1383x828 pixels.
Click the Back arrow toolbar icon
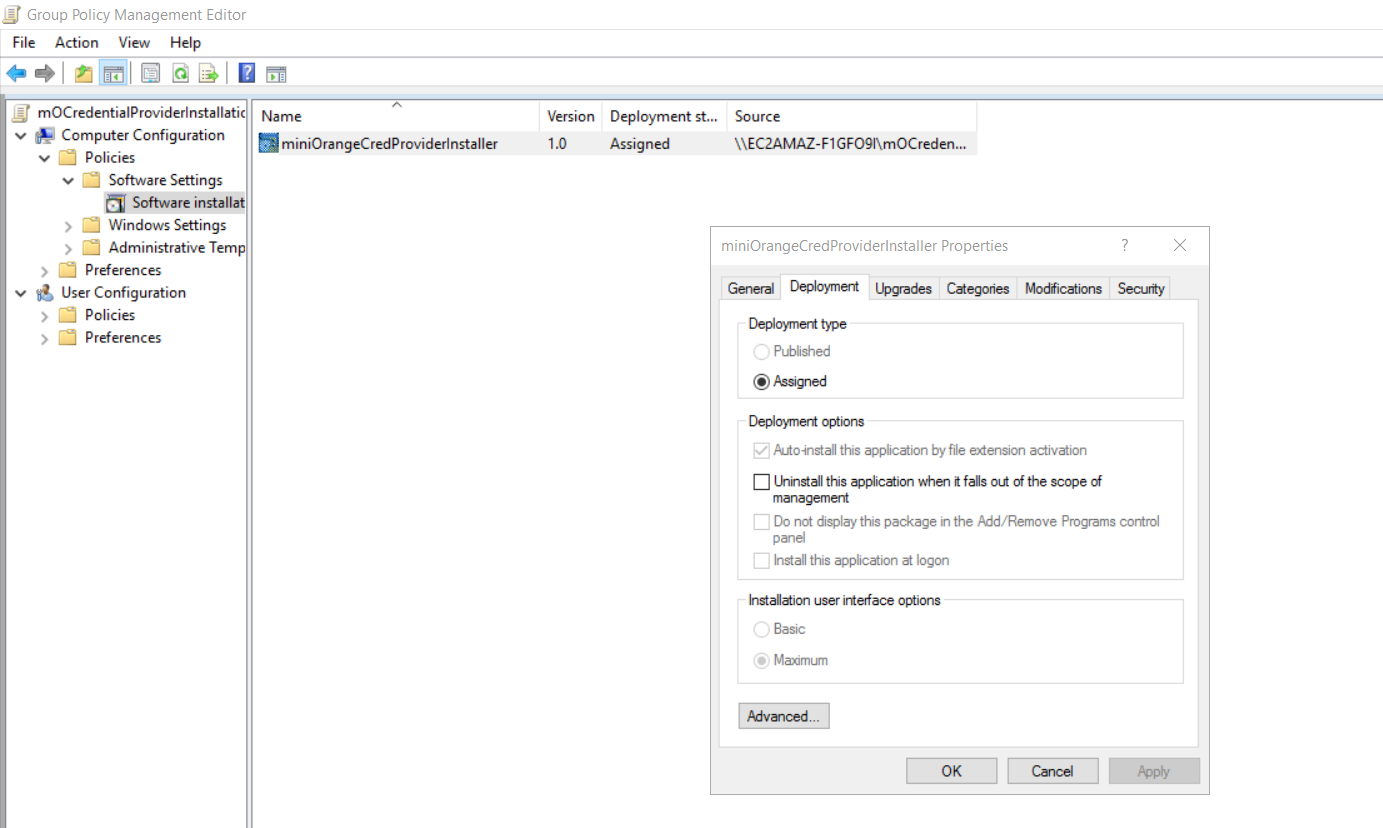[x=16, y=73]
